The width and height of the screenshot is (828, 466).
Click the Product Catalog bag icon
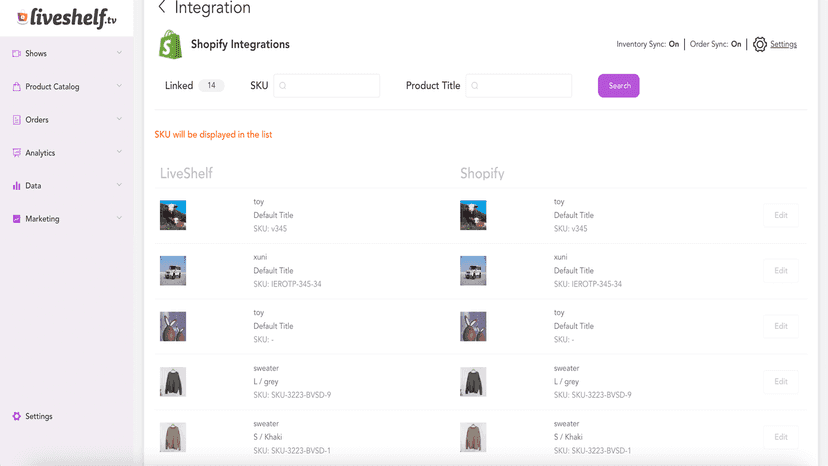tap(16, 87)
